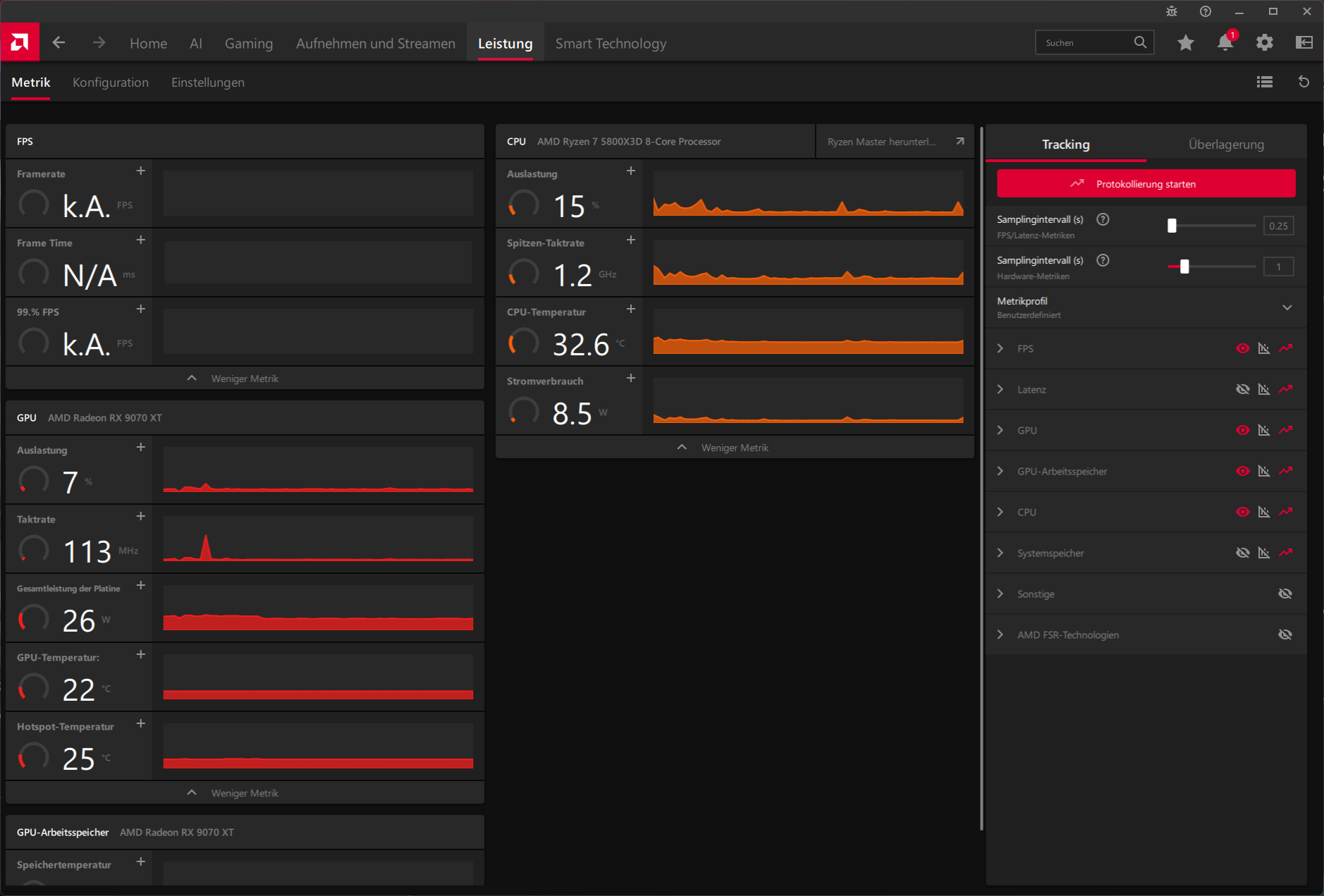This screenshot has width=1324, height=896.
Task: Show Latenz metrics via crossed eye
Action: point(1243,389)
